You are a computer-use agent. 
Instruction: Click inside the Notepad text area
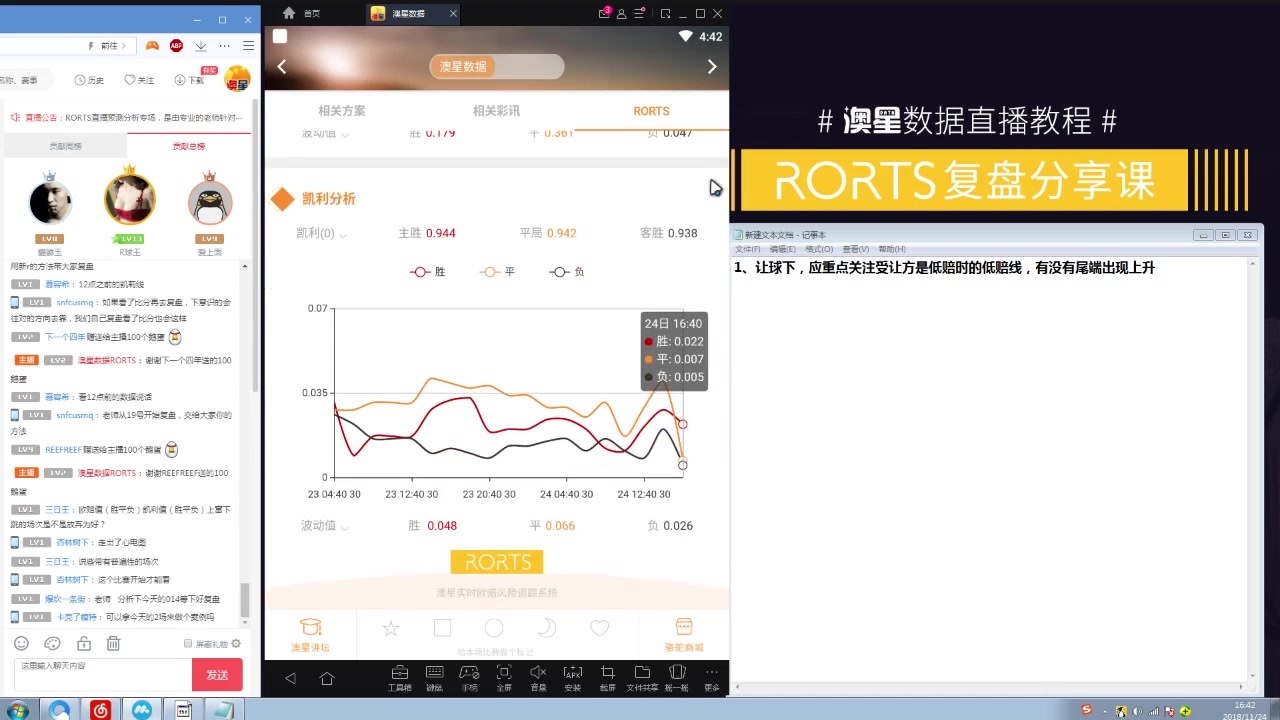point(990,470)
